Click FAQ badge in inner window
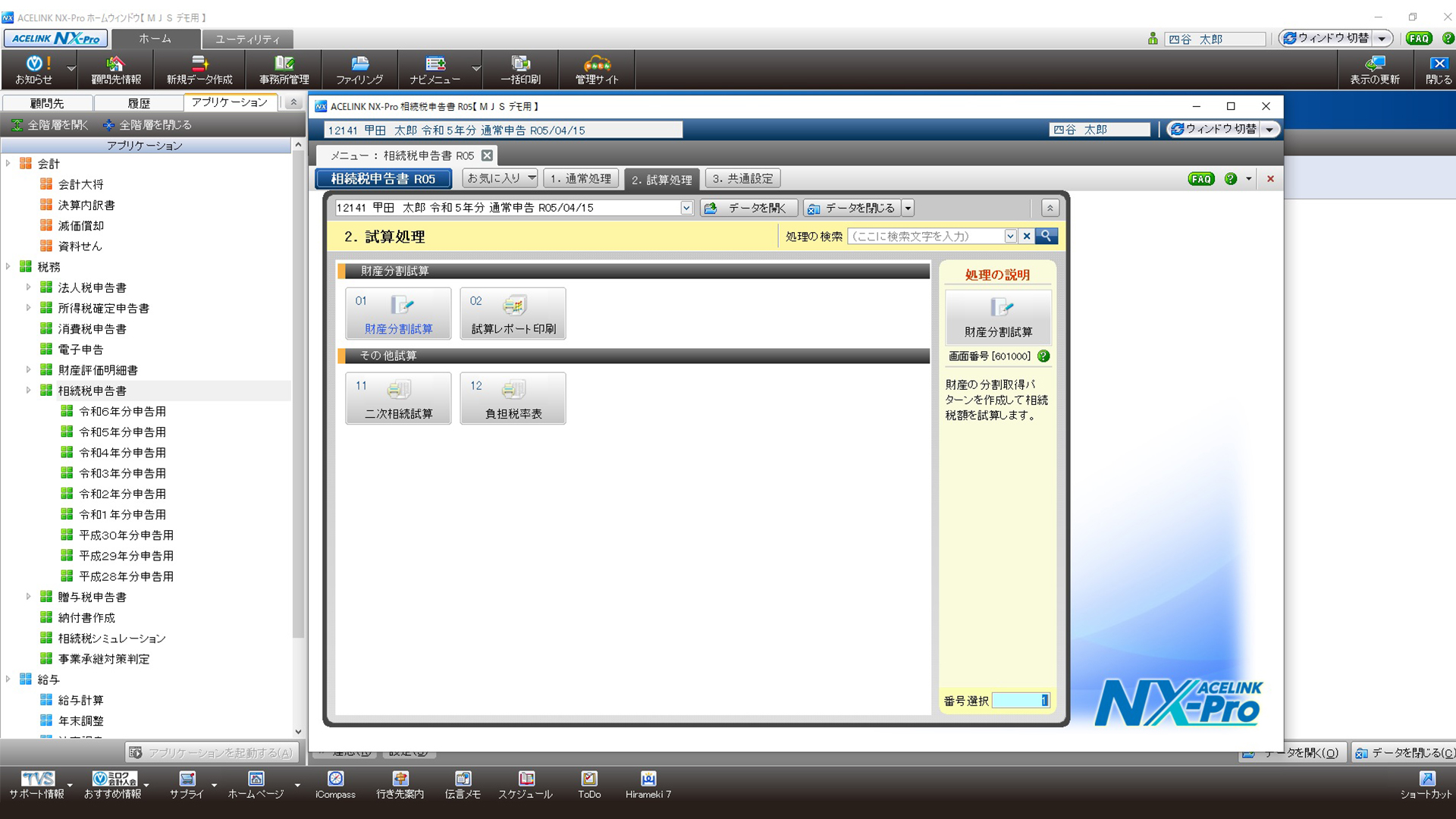 [1201, 179]
